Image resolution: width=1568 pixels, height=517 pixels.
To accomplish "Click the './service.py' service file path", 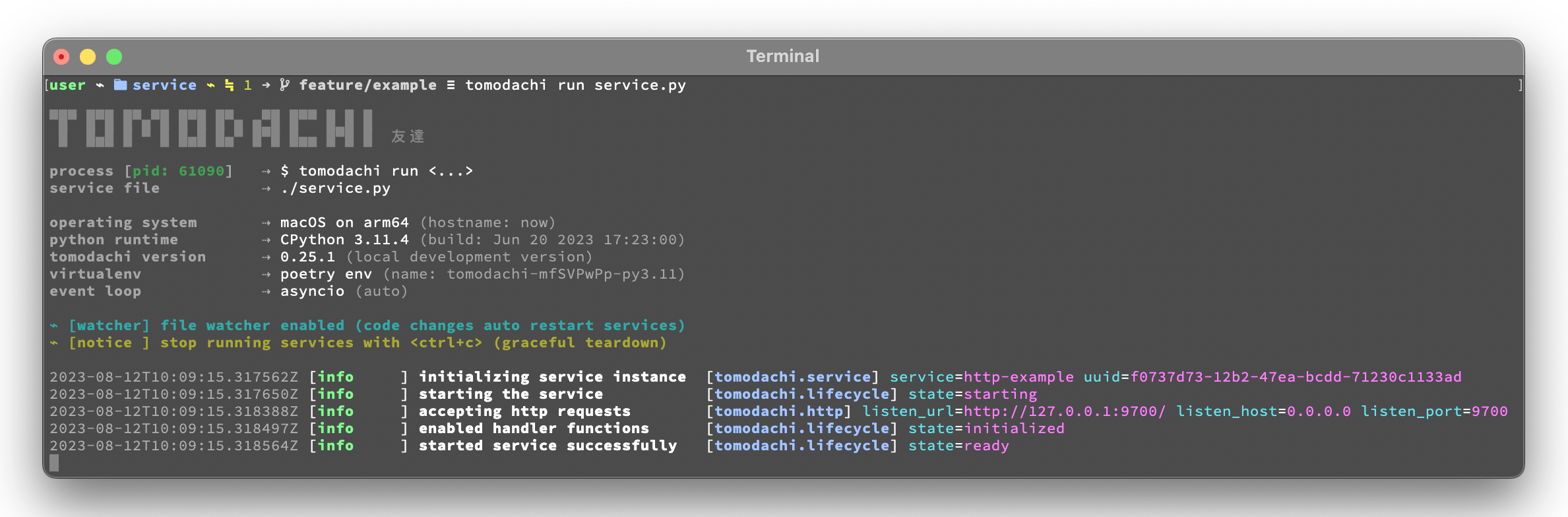I will [335, 188].
